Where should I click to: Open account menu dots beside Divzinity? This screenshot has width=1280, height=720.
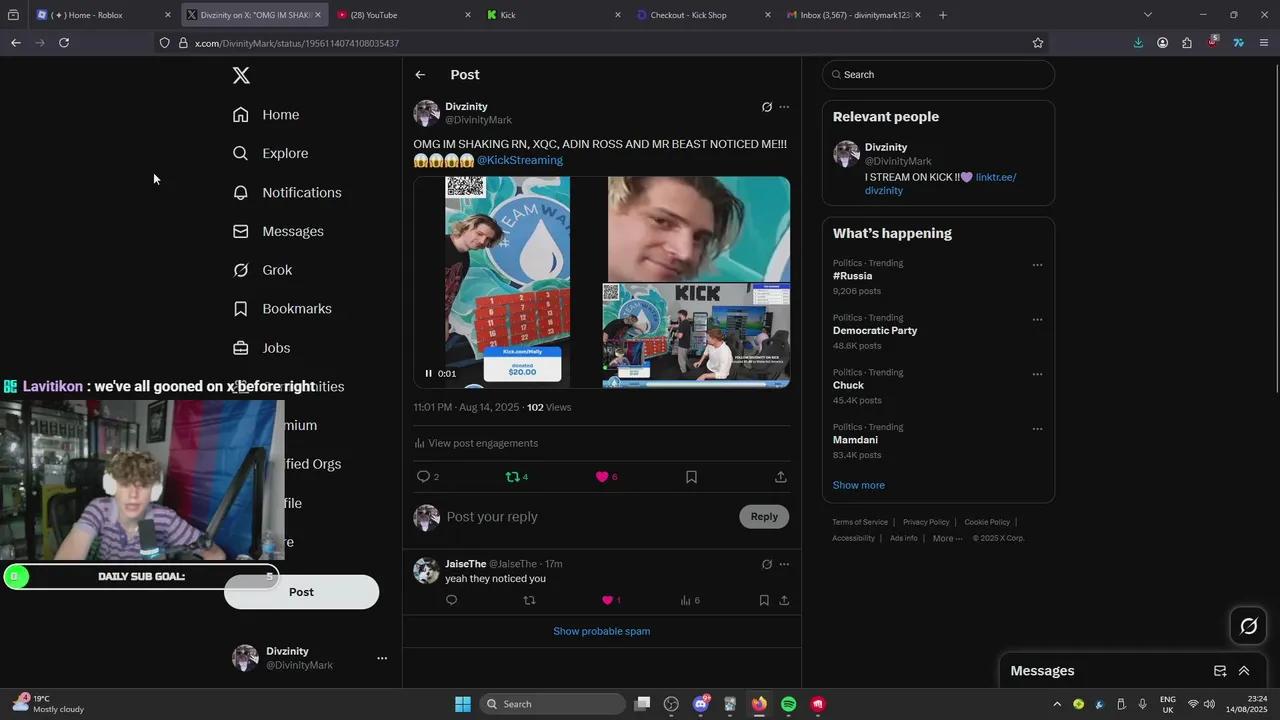tap(381, 658)
